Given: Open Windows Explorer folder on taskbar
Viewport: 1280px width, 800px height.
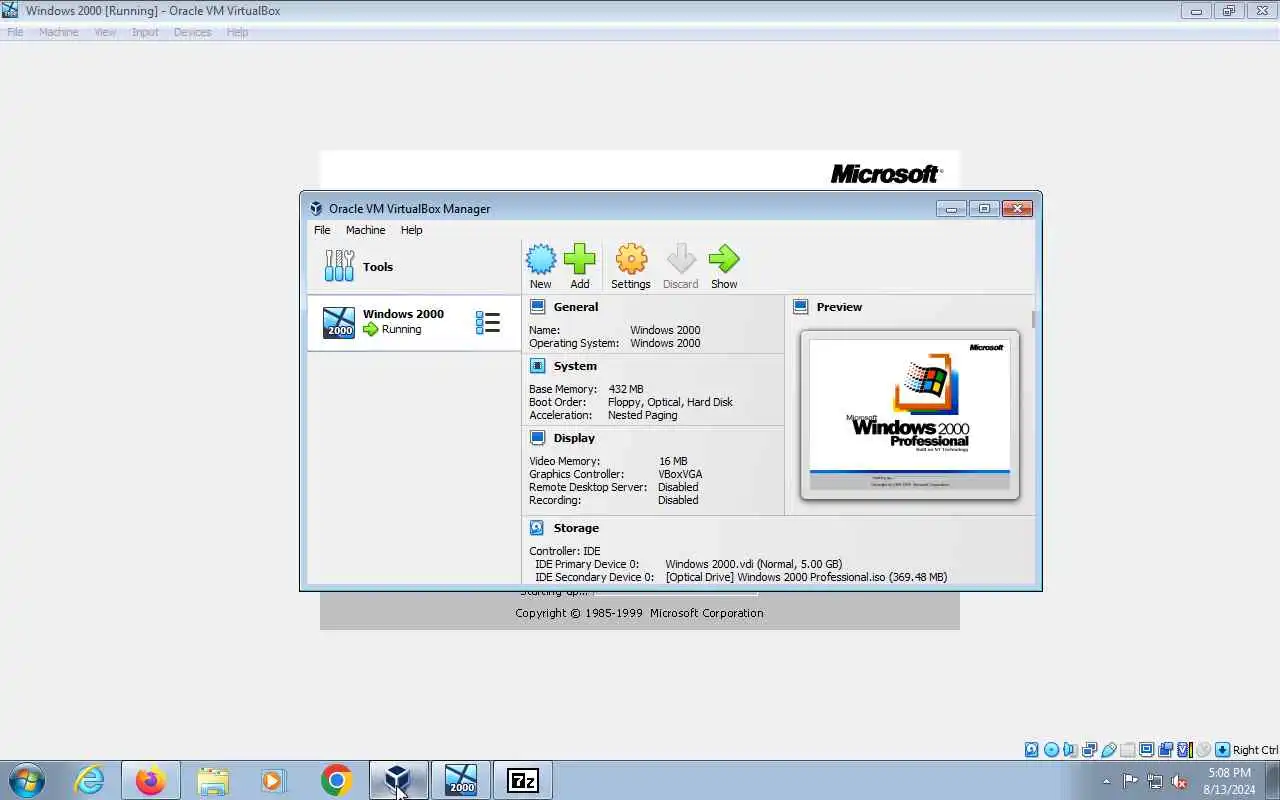Looking at the screenshot, I should pos(213,780).
